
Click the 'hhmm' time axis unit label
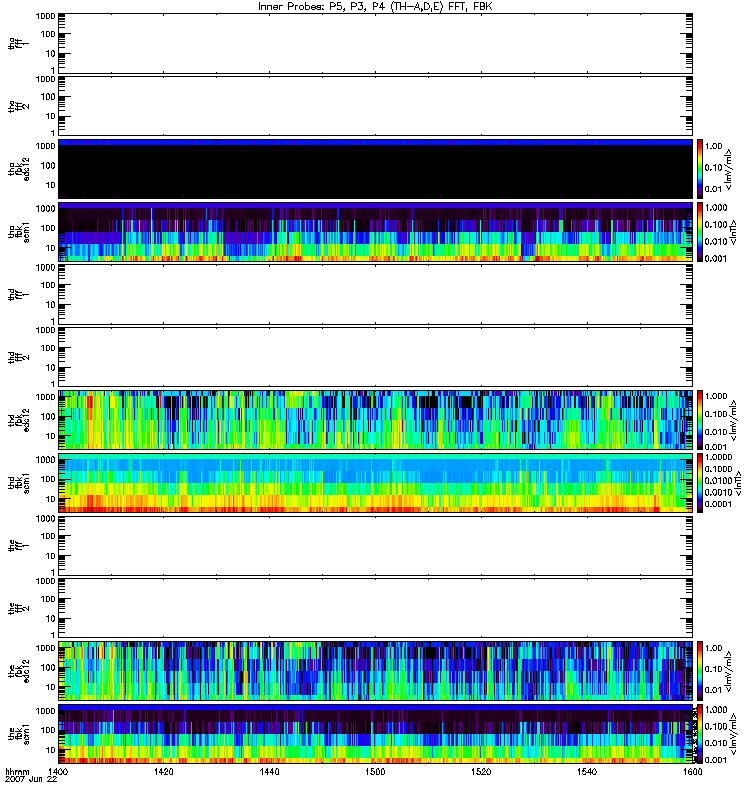[x=17, y=771]
